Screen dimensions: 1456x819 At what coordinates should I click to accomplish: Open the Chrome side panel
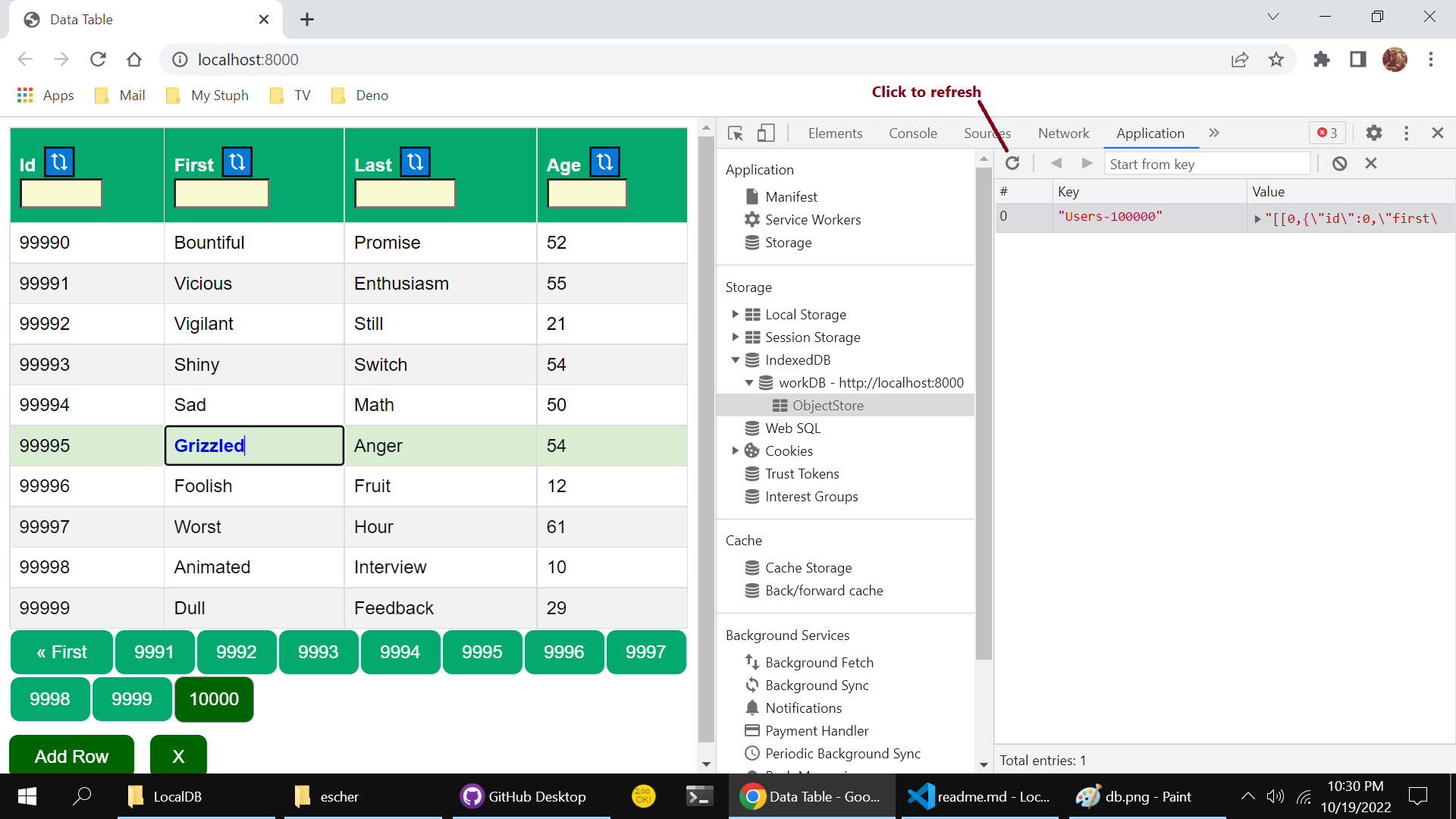(1358, 59)
